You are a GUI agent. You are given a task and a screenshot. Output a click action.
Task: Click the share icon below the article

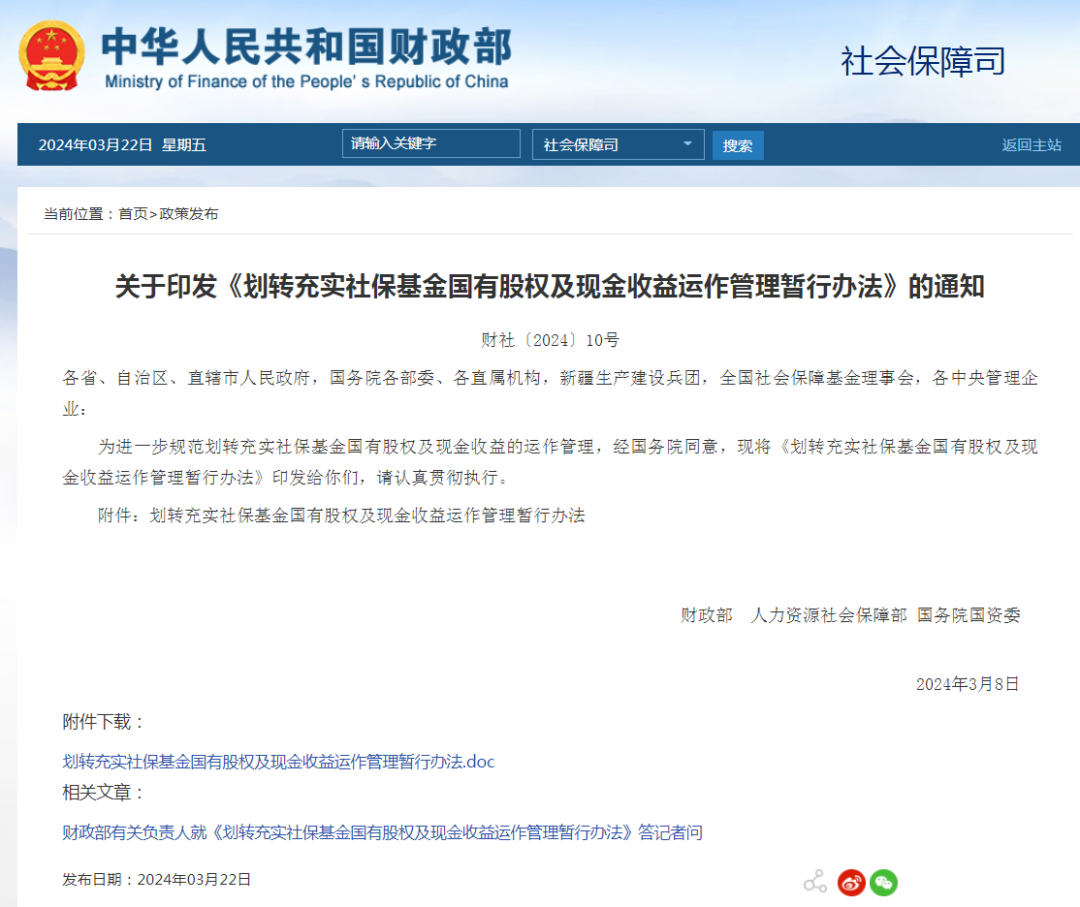[x=815, y=882]
